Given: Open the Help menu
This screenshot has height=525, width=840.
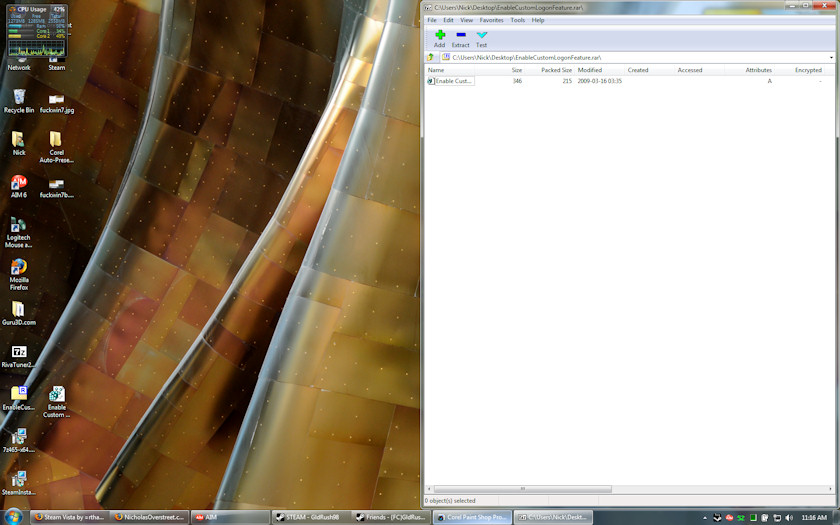Looking at the screenshot, I should [538, 20].
